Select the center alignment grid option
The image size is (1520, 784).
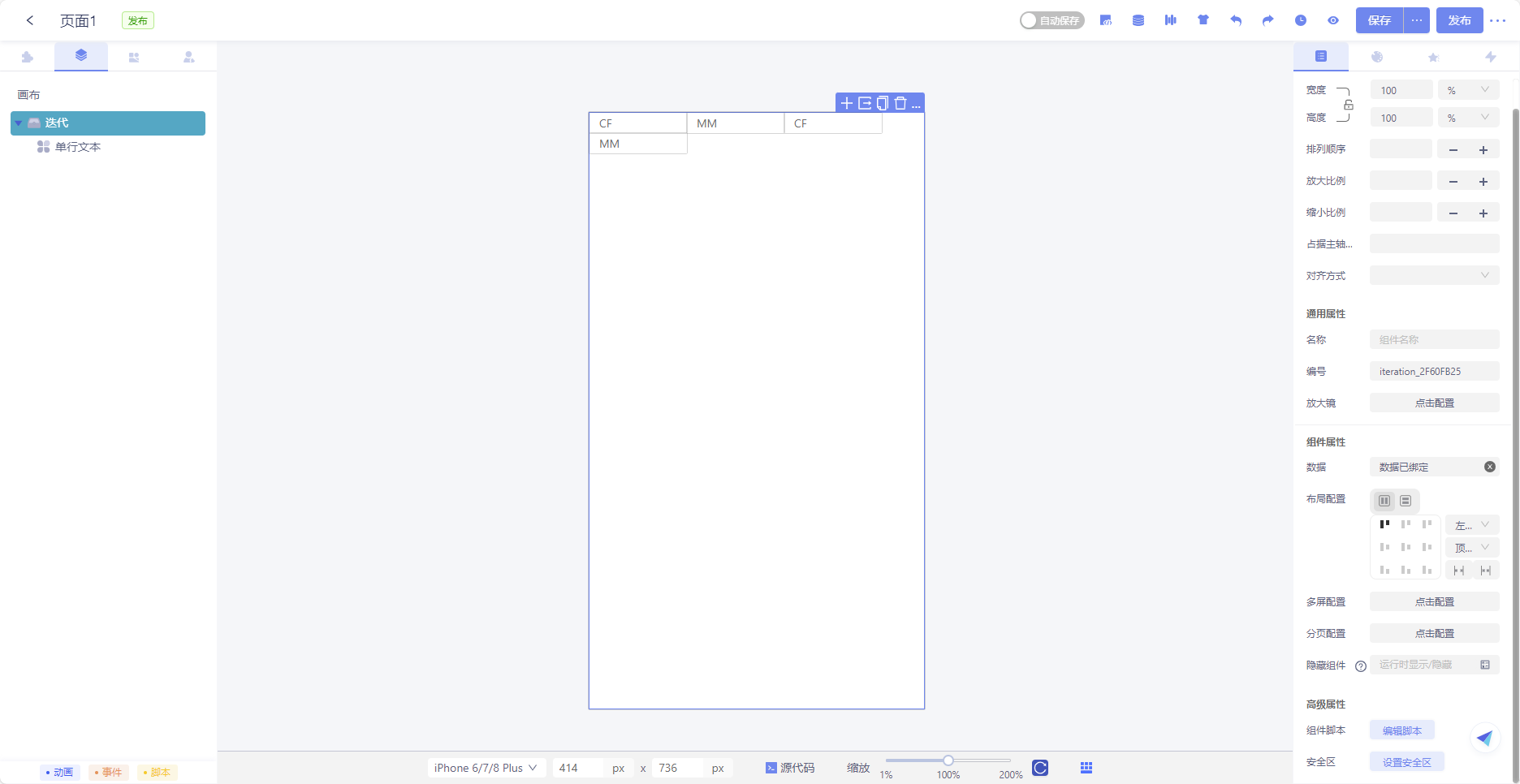(1406, 547)
